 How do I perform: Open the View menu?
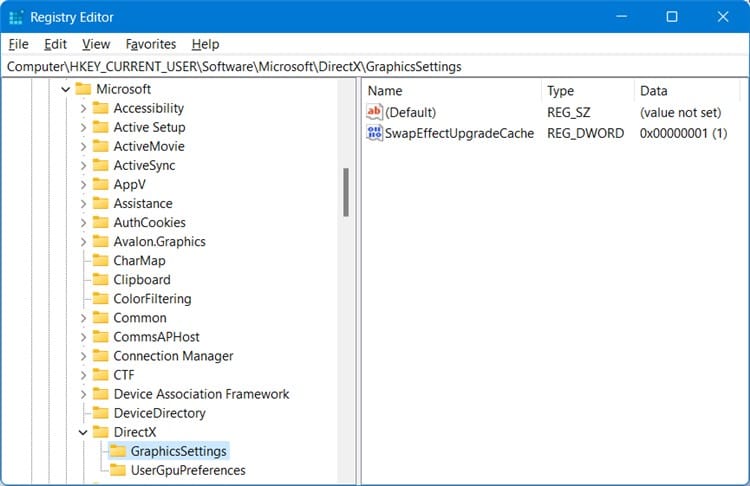tap(96, 44)
